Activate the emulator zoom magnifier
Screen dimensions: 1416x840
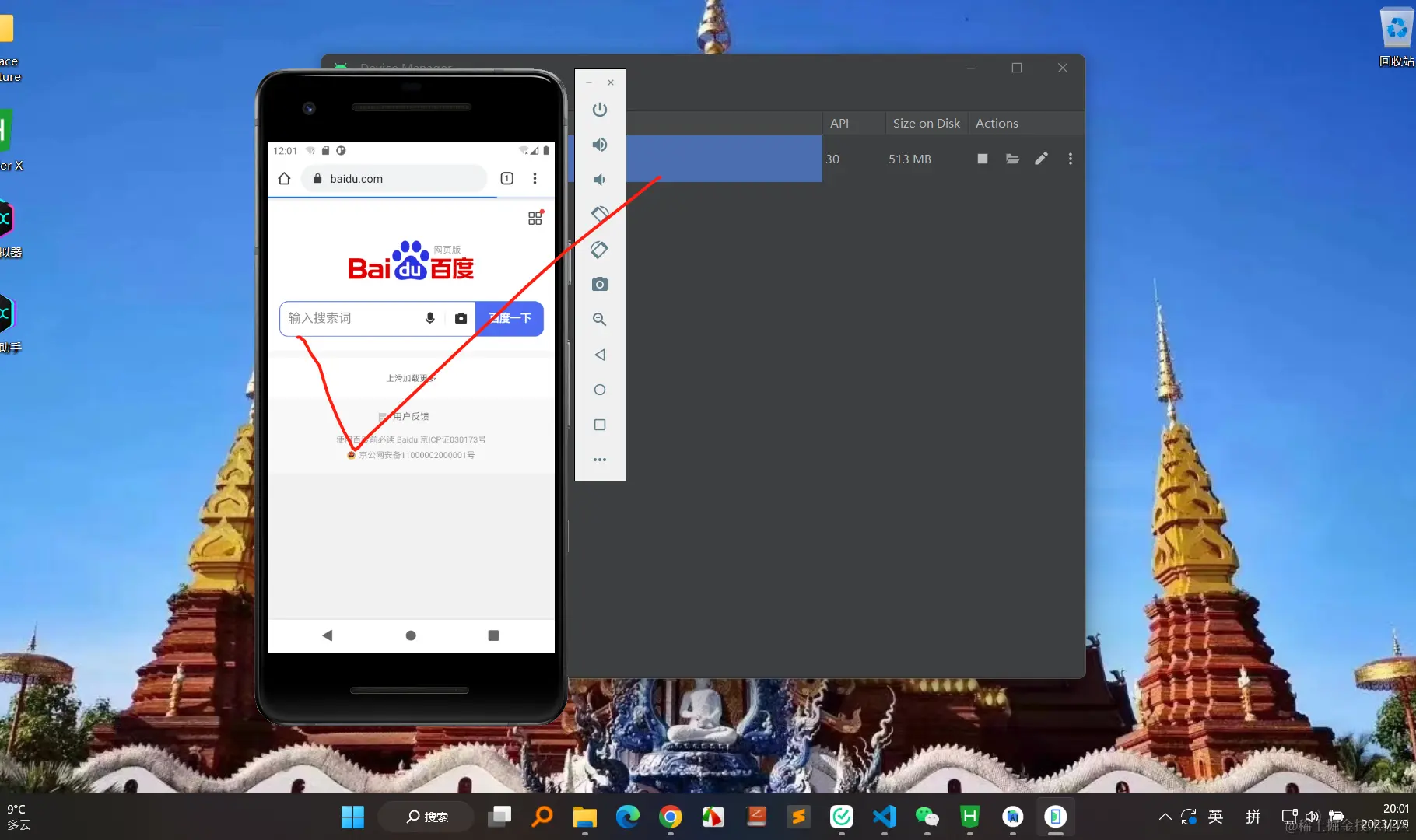(599, 320)
